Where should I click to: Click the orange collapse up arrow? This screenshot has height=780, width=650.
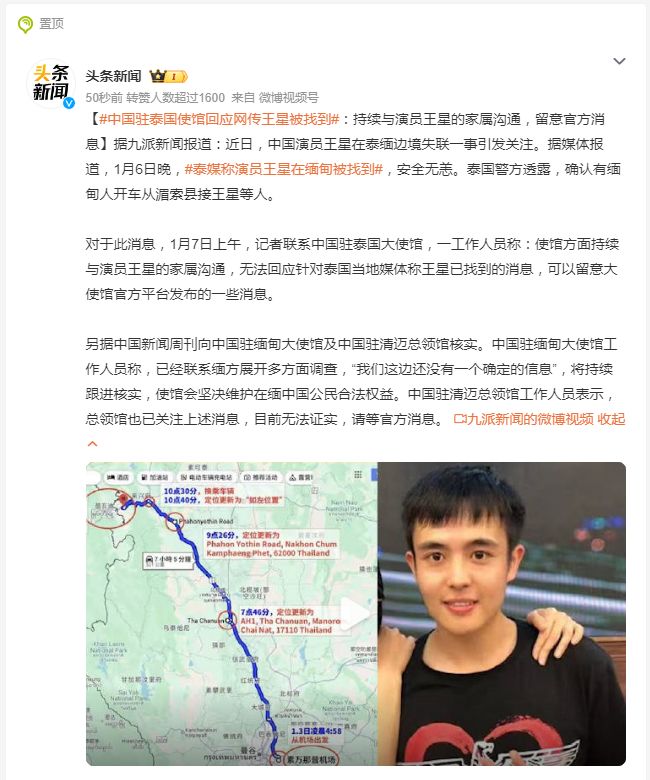93,444
